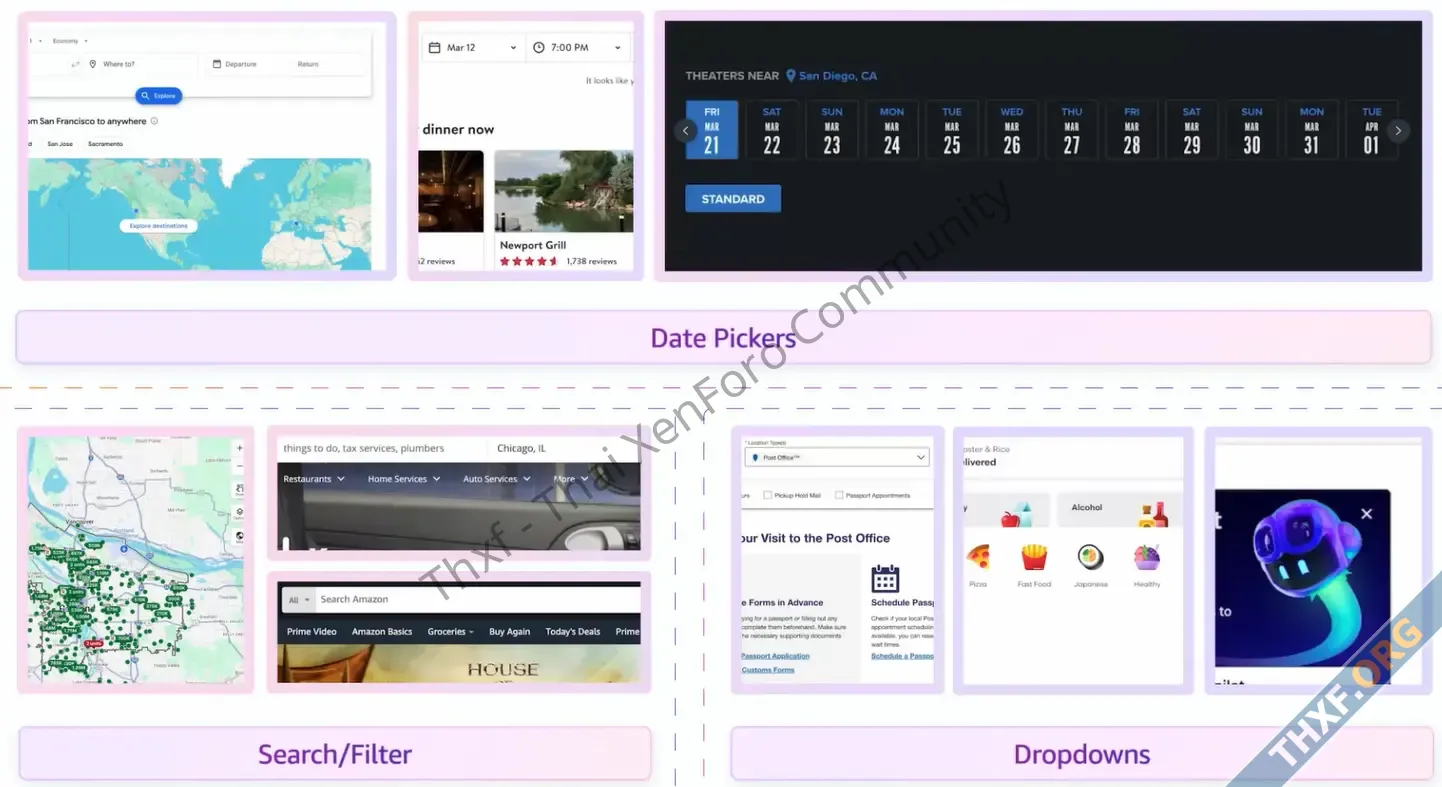Select SUN MAR 23 date tile

pos(832,130)
